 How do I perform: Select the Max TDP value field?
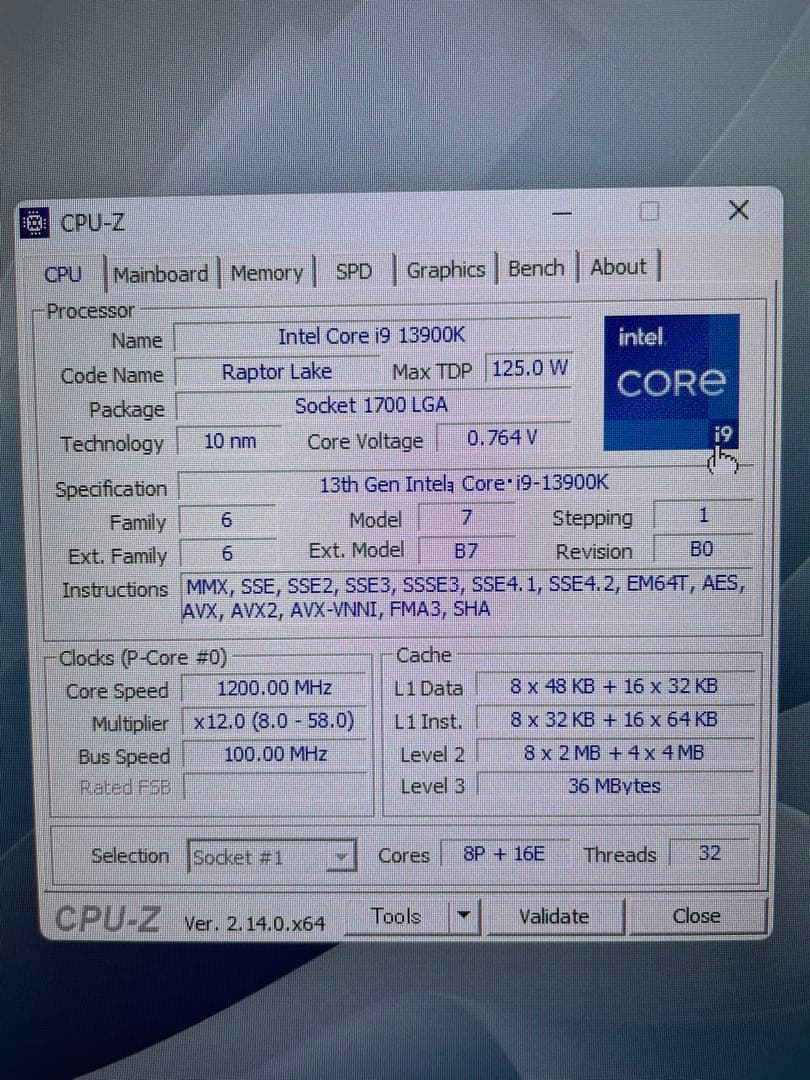[529, 369]
